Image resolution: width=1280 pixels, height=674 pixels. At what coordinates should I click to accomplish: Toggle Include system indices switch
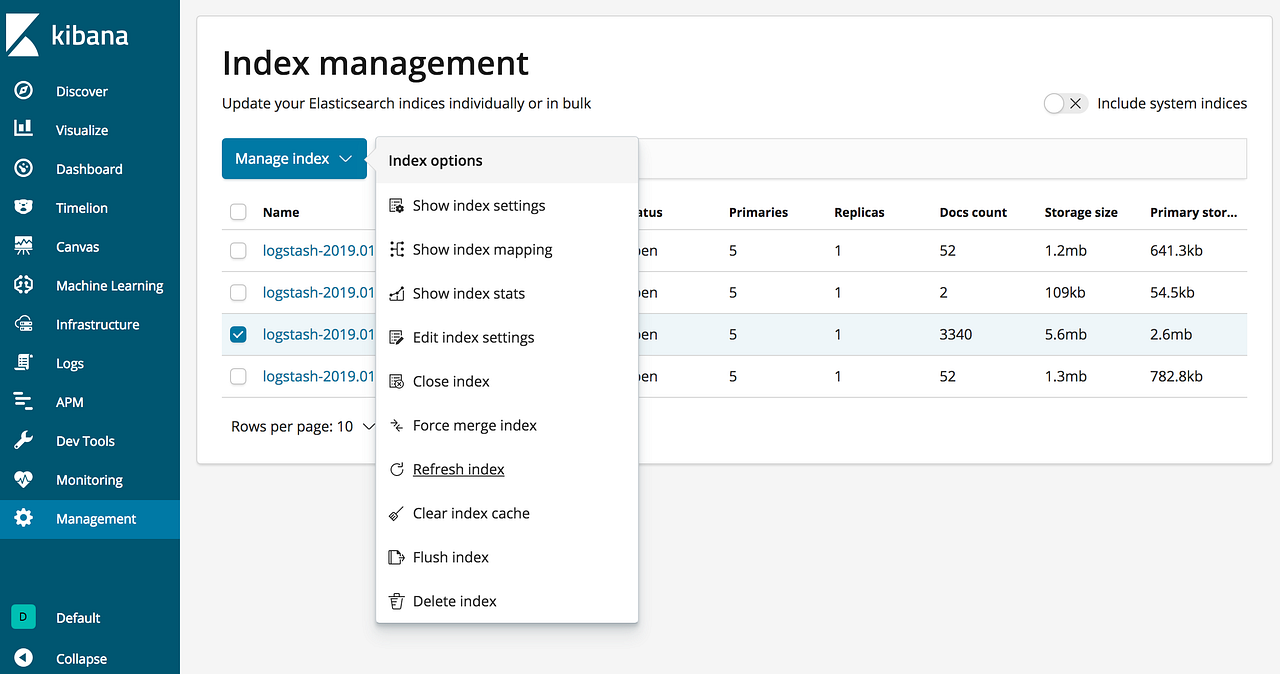click(1065, 103)
